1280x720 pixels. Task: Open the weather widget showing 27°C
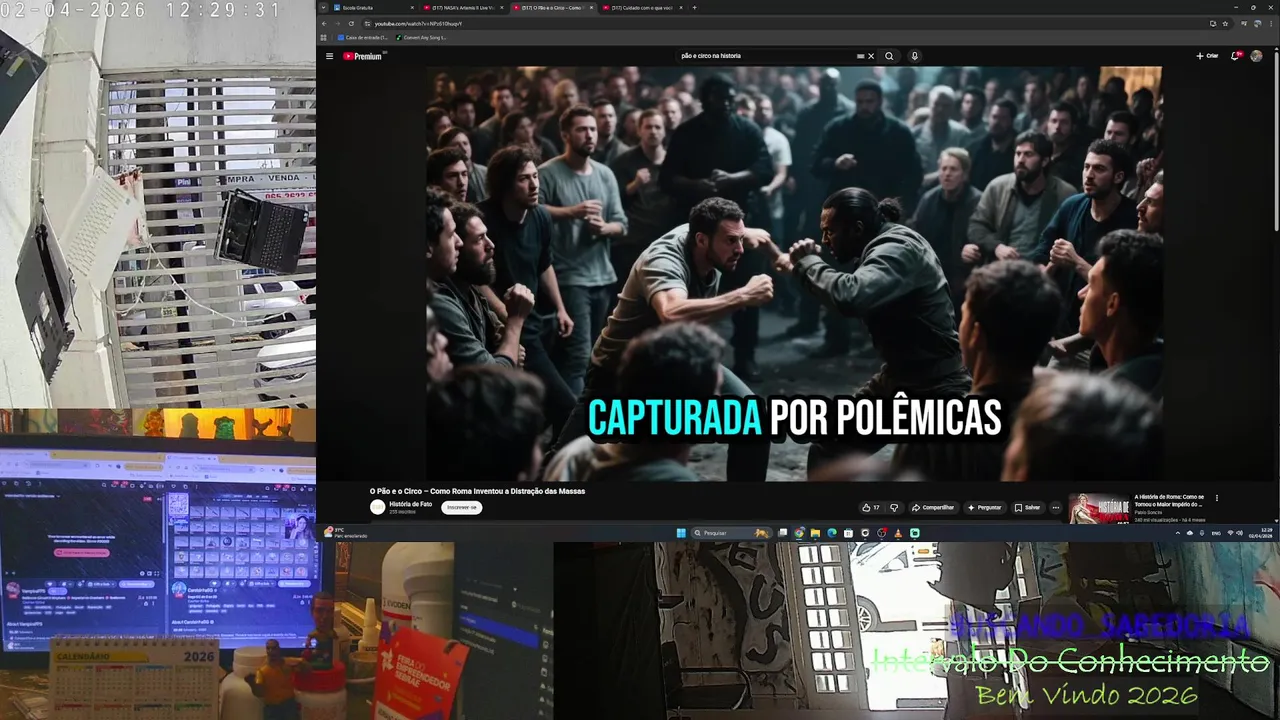[344, 533]
